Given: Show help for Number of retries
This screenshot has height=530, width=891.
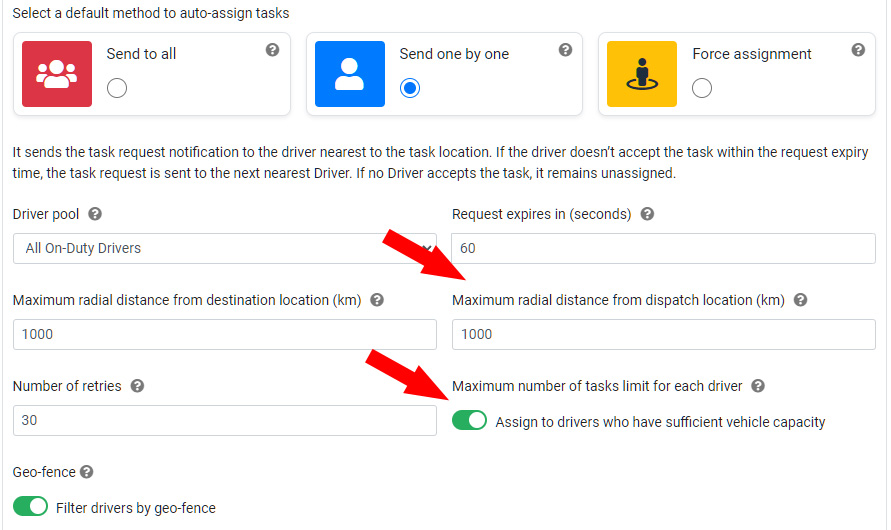Looking at the screenshot, I should click(x=137, y=386).
